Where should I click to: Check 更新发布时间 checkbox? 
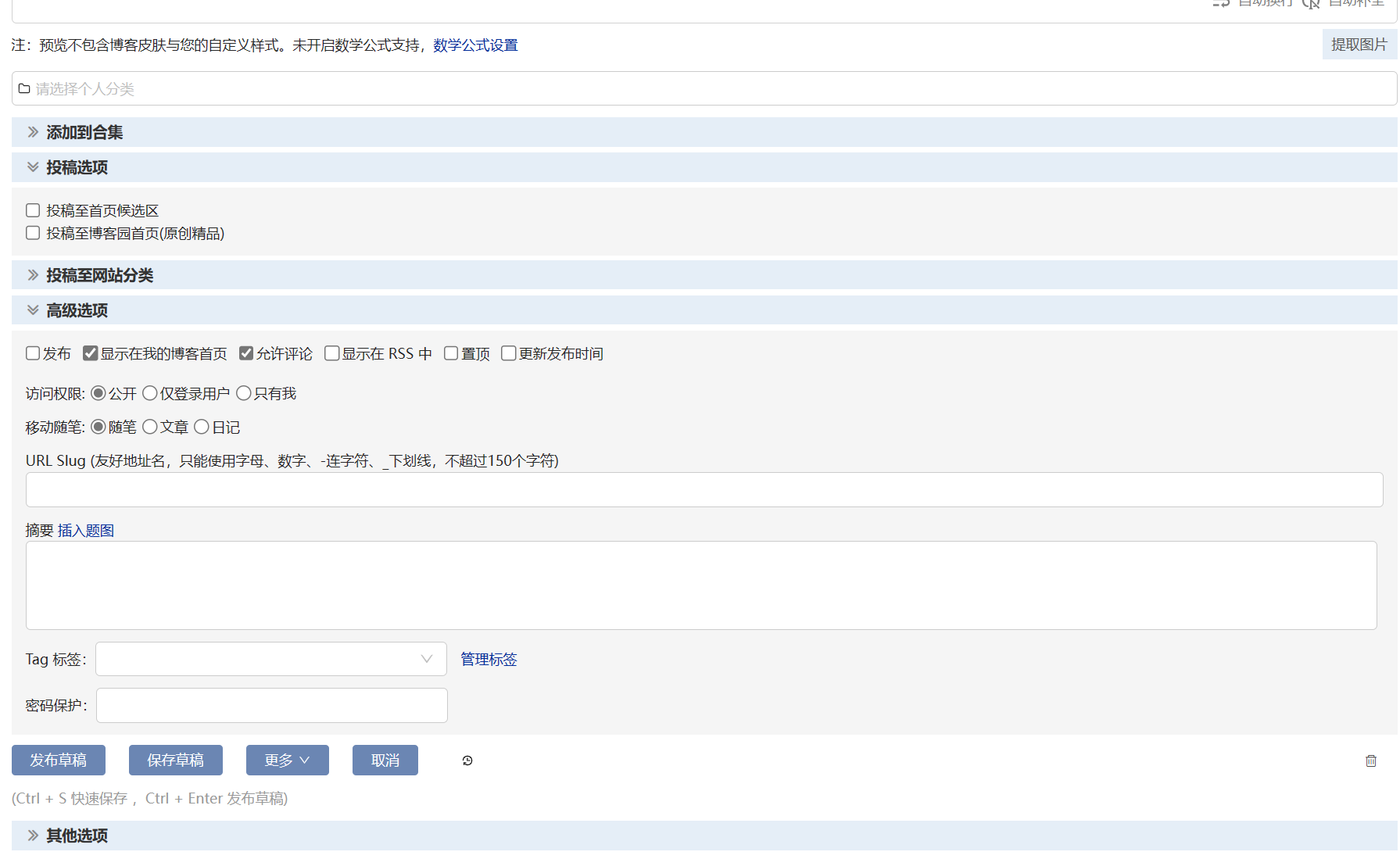pyautogui.click(x=509, y=353)
